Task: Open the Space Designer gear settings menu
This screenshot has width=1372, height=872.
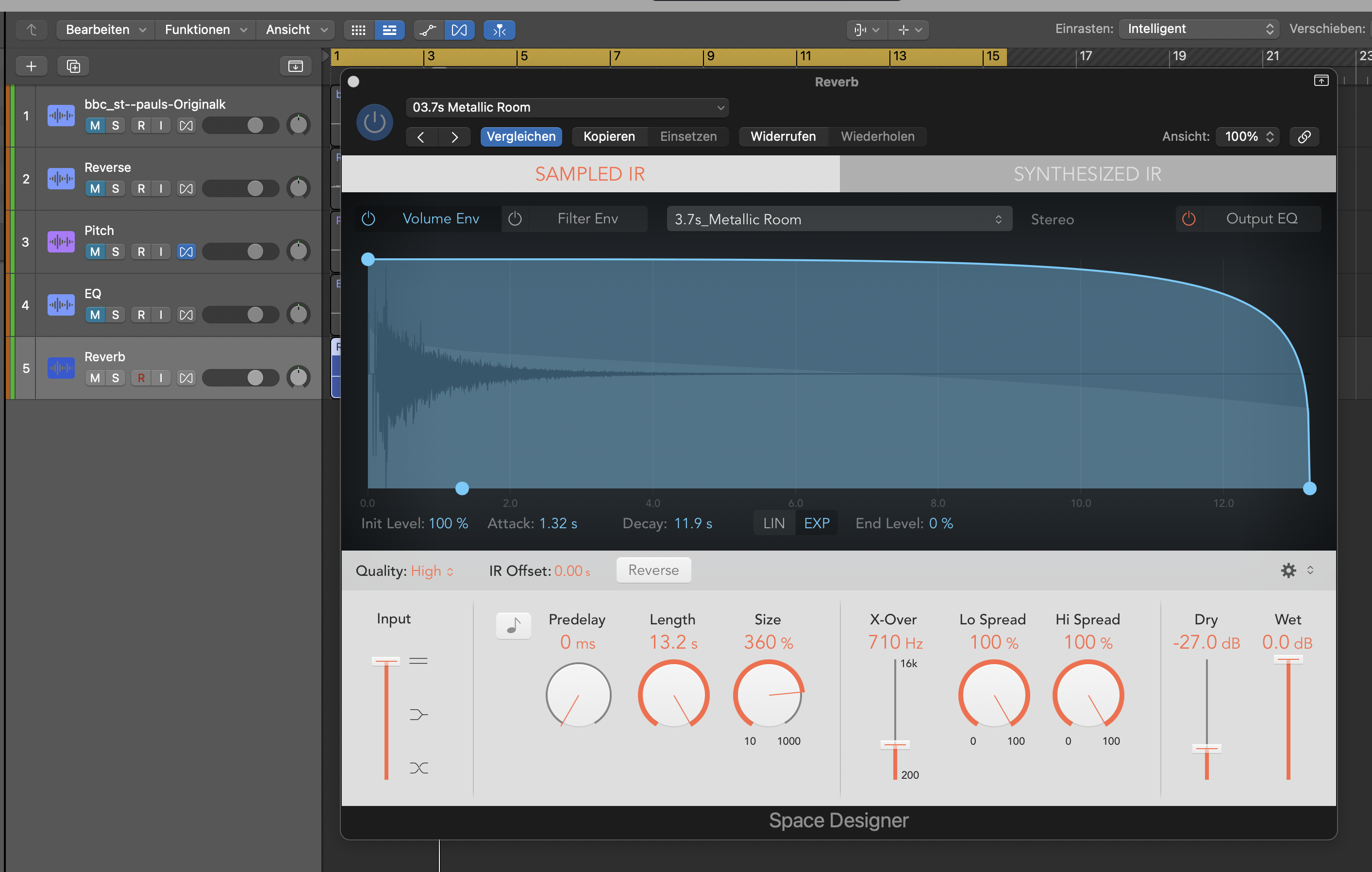Action: [x=1289, y=570]
